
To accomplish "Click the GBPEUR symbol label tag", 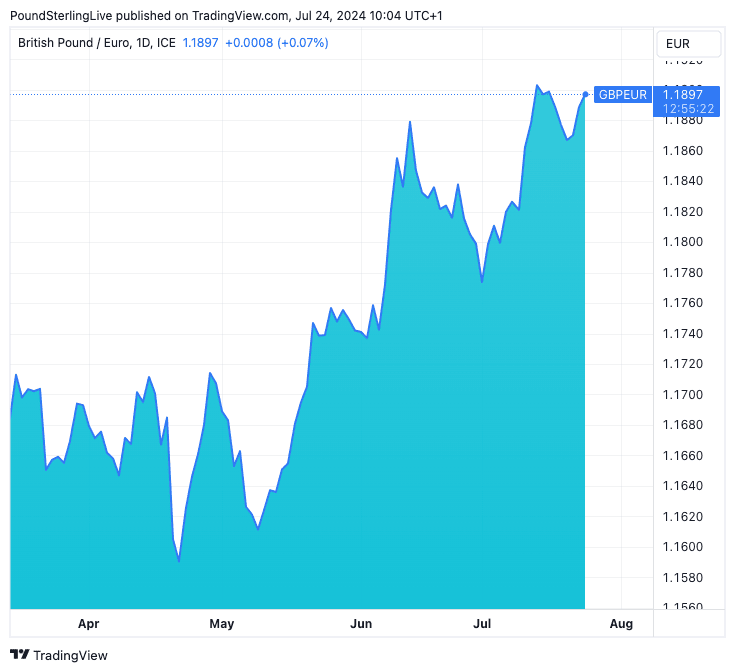I will pyautogui.click(x=622, y=95).
